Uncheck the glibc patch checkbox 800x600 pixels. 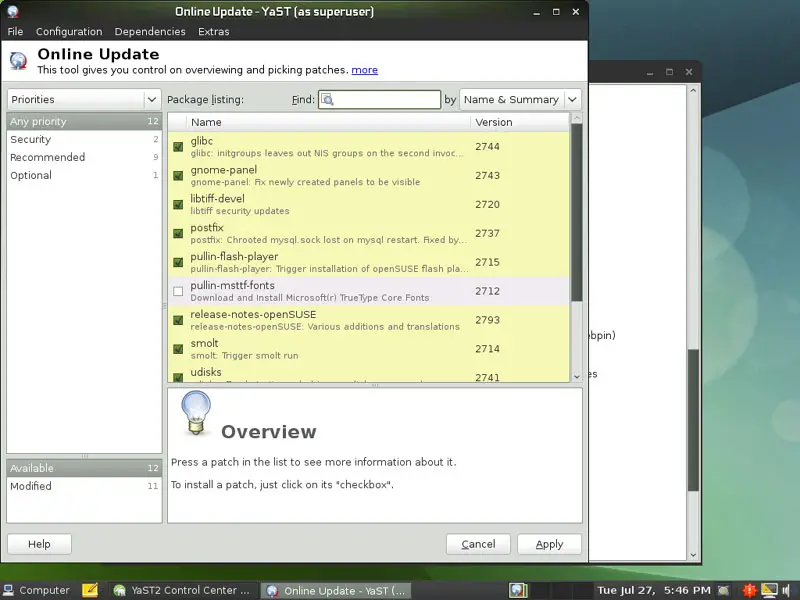[x=178, y=147]
